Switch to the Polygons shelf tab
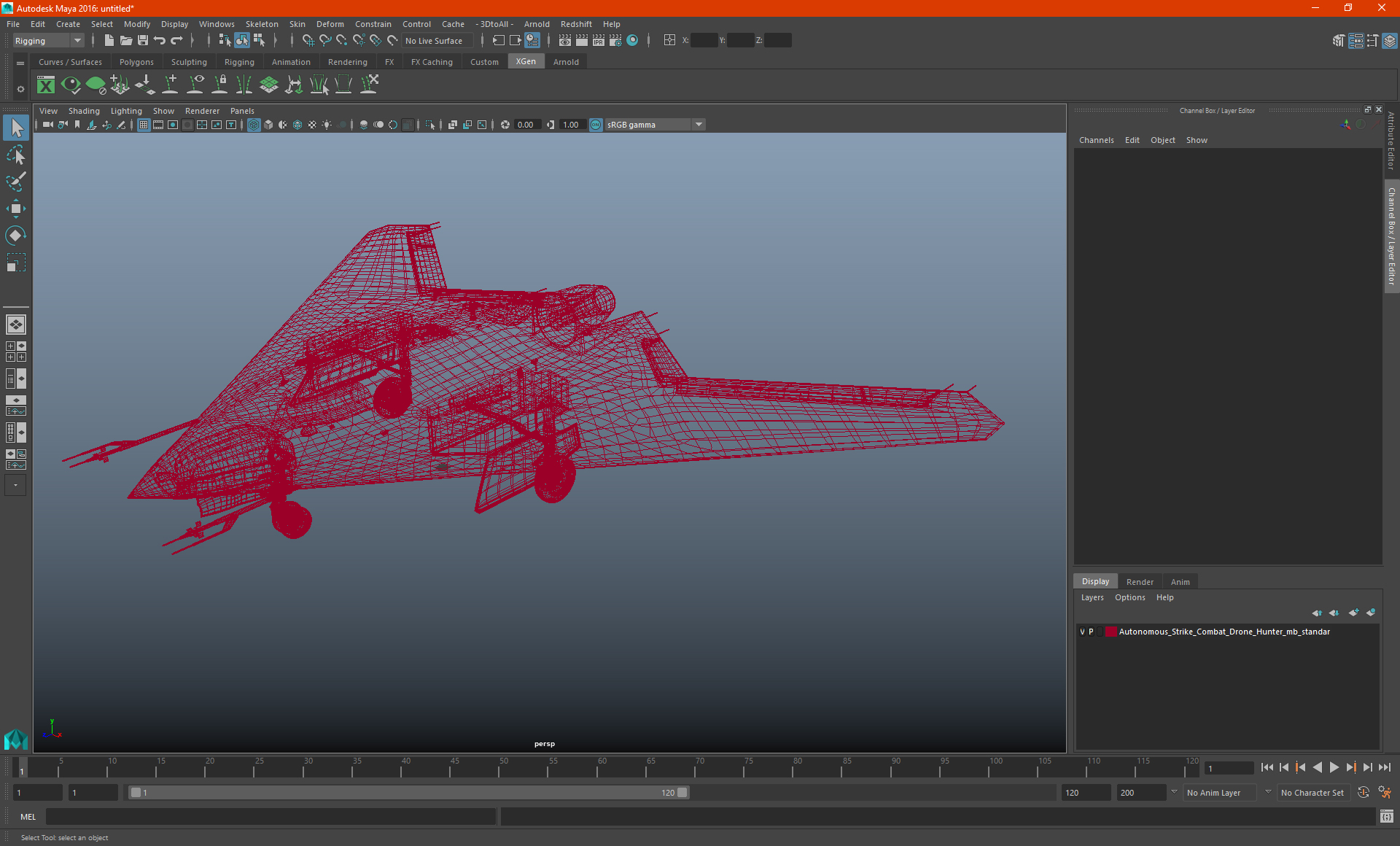Viewport: 1400px width, 846px height. [x=136, y=62]
